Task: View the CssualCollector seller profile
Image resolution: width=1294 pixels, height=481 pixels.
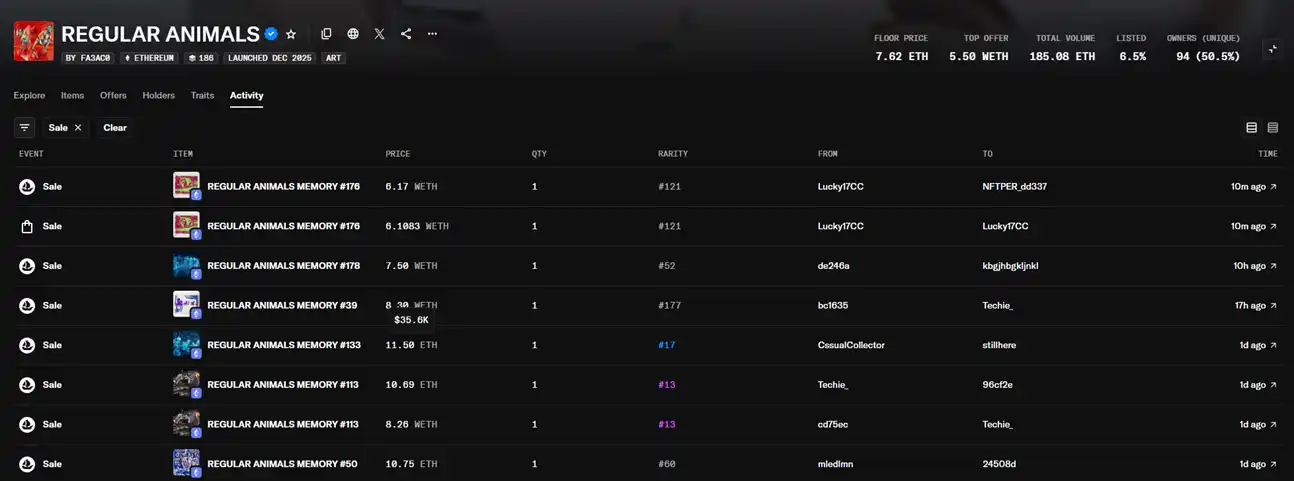Action: pos(850,345)
